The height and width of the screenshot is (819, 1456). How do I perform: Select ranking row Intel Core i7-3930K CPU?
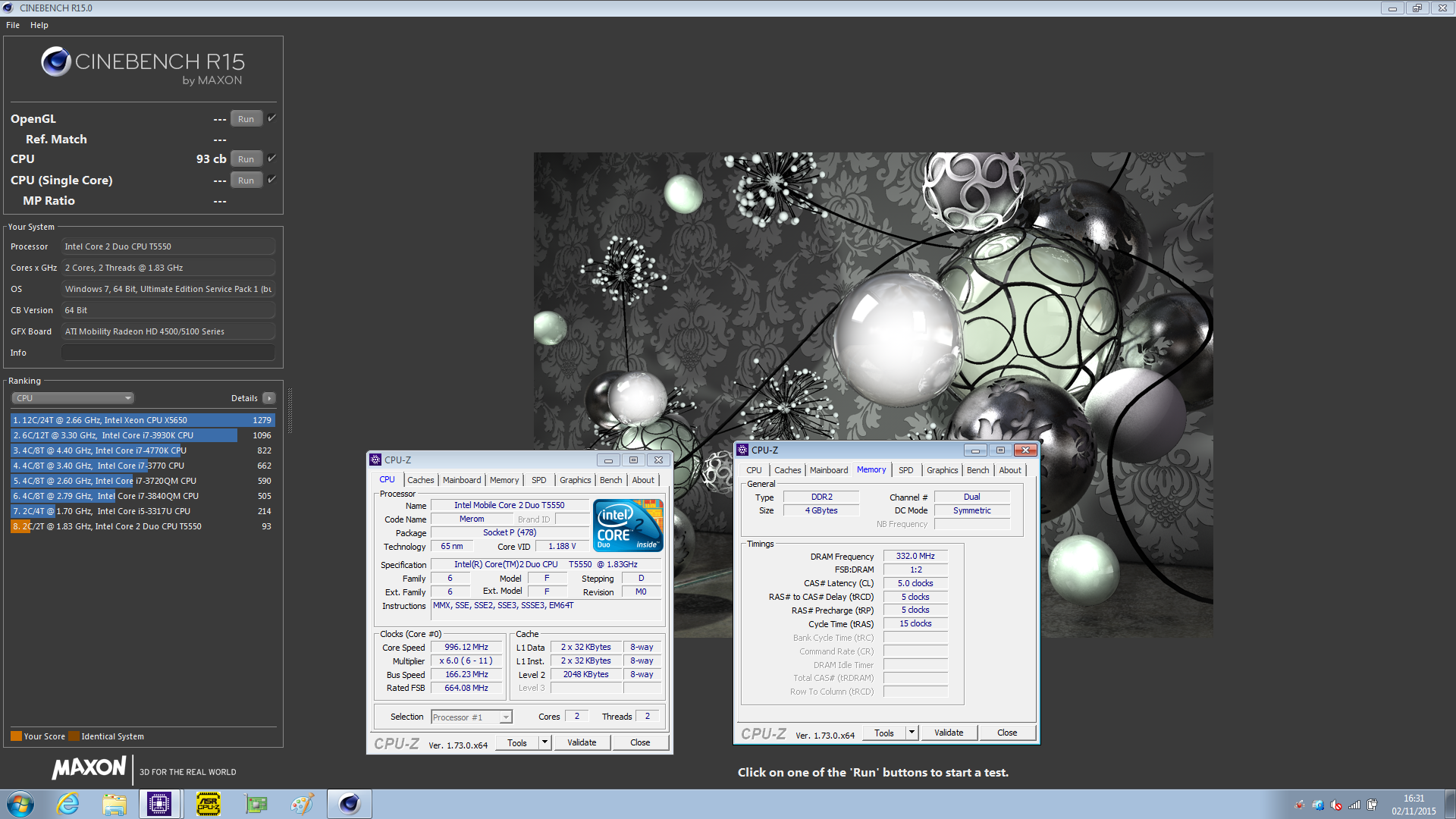coord(143,435)
